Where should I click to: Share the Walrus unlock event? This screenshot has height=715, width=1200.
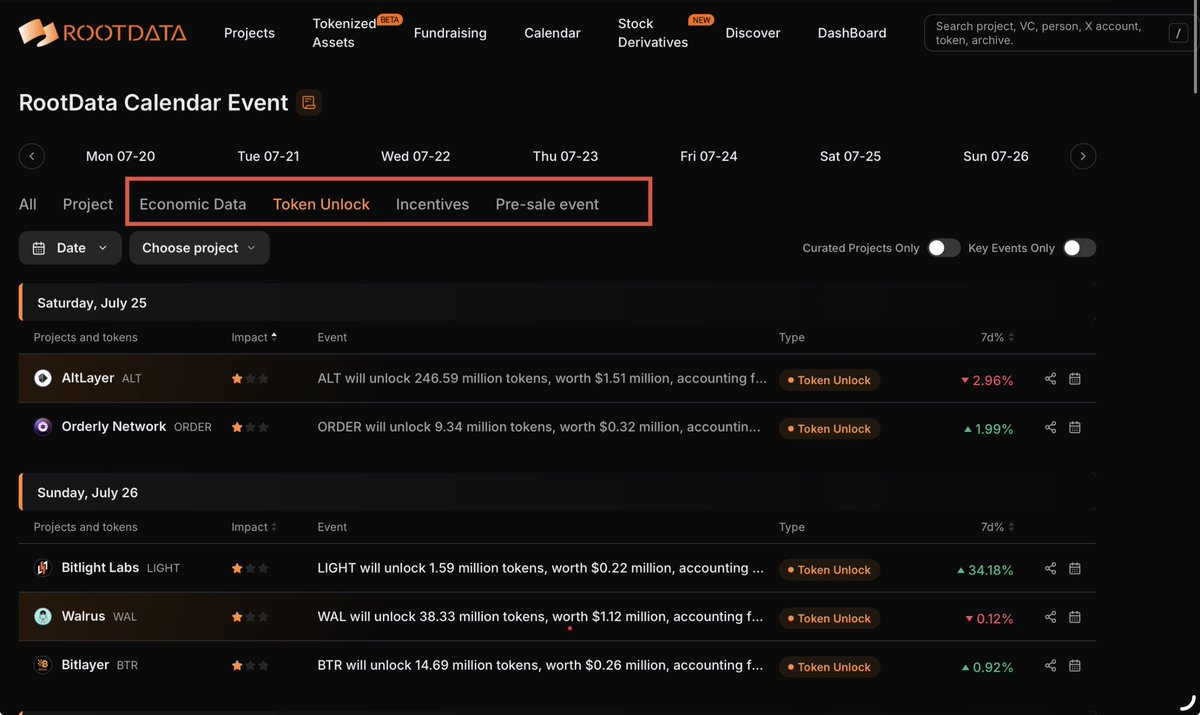[1050, 617]
